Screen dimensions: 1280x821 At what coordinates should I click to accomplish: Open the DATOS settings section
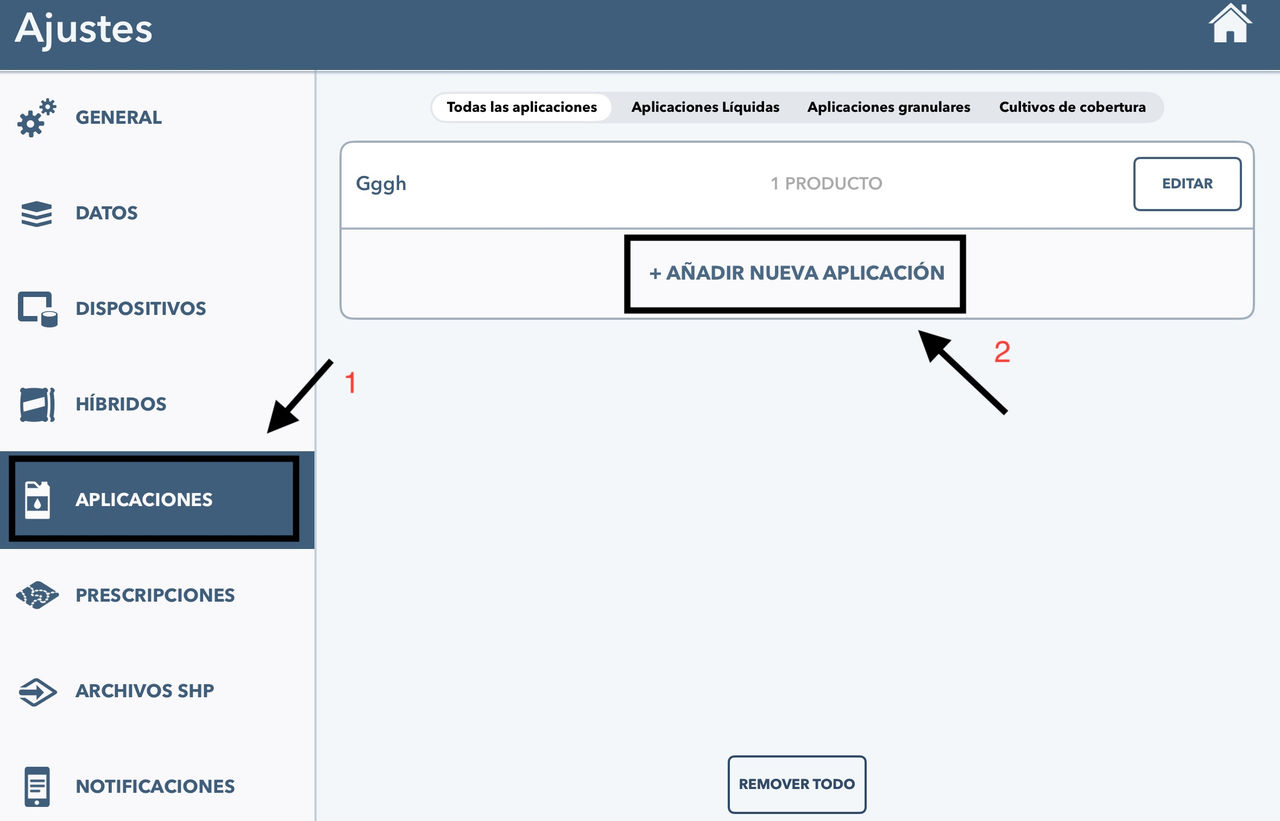tap(157, 213)
